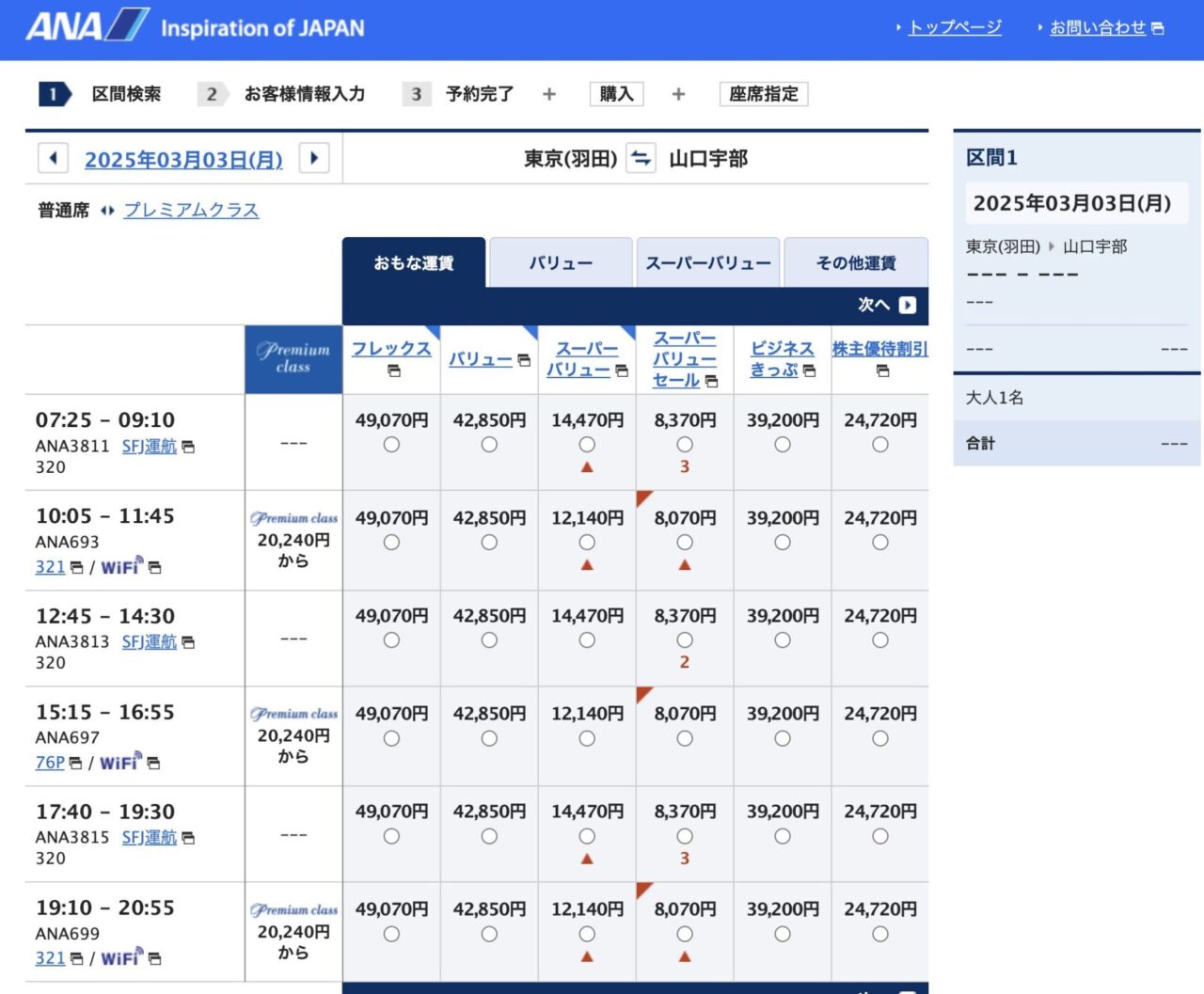Click red triangle under 14,470円 for 07:25 flight

point(587,467)
